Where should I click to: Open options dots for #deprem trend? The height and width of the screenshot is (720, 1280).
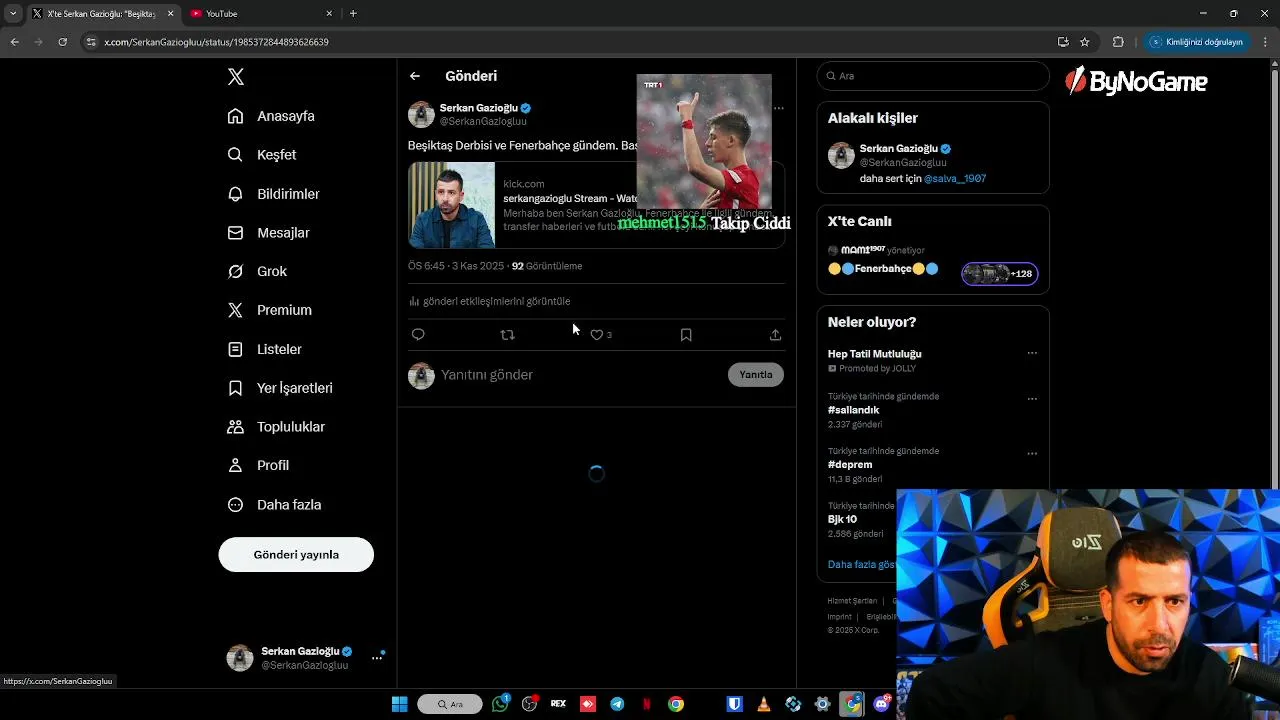(x=1032, y=454)
